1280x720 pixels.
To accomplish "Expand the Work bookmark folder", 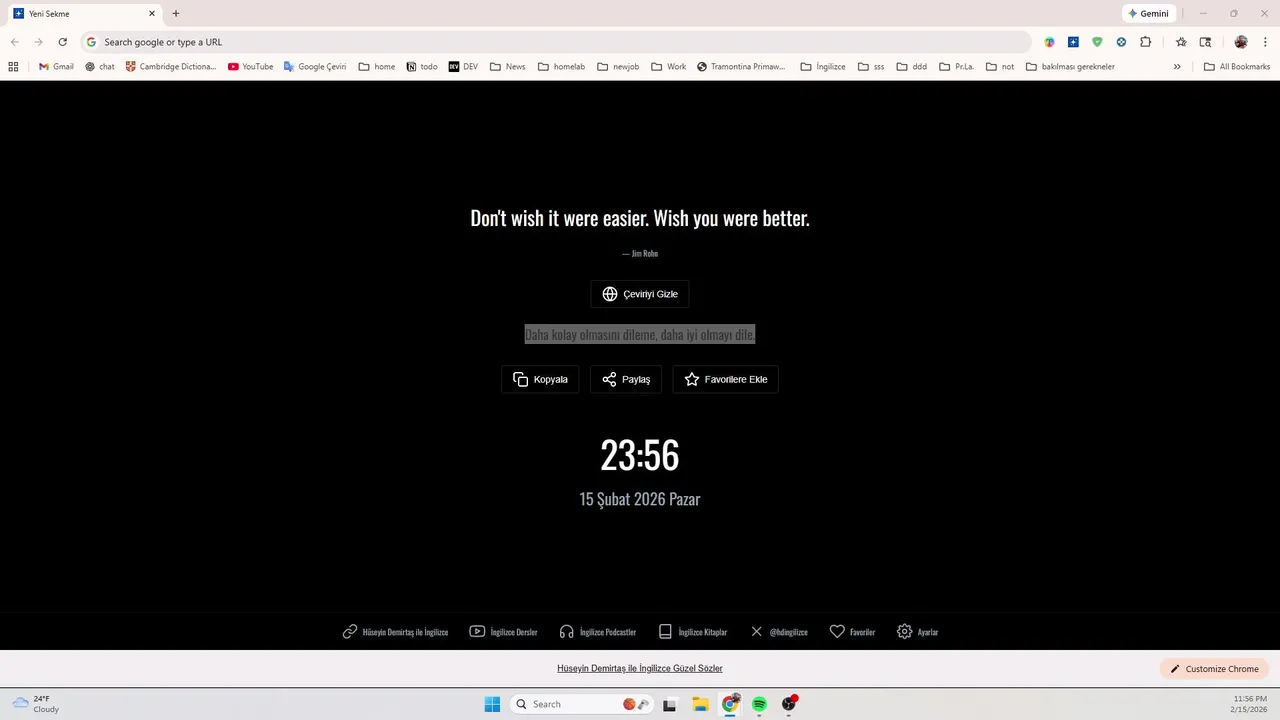I will tap(669, 67).
